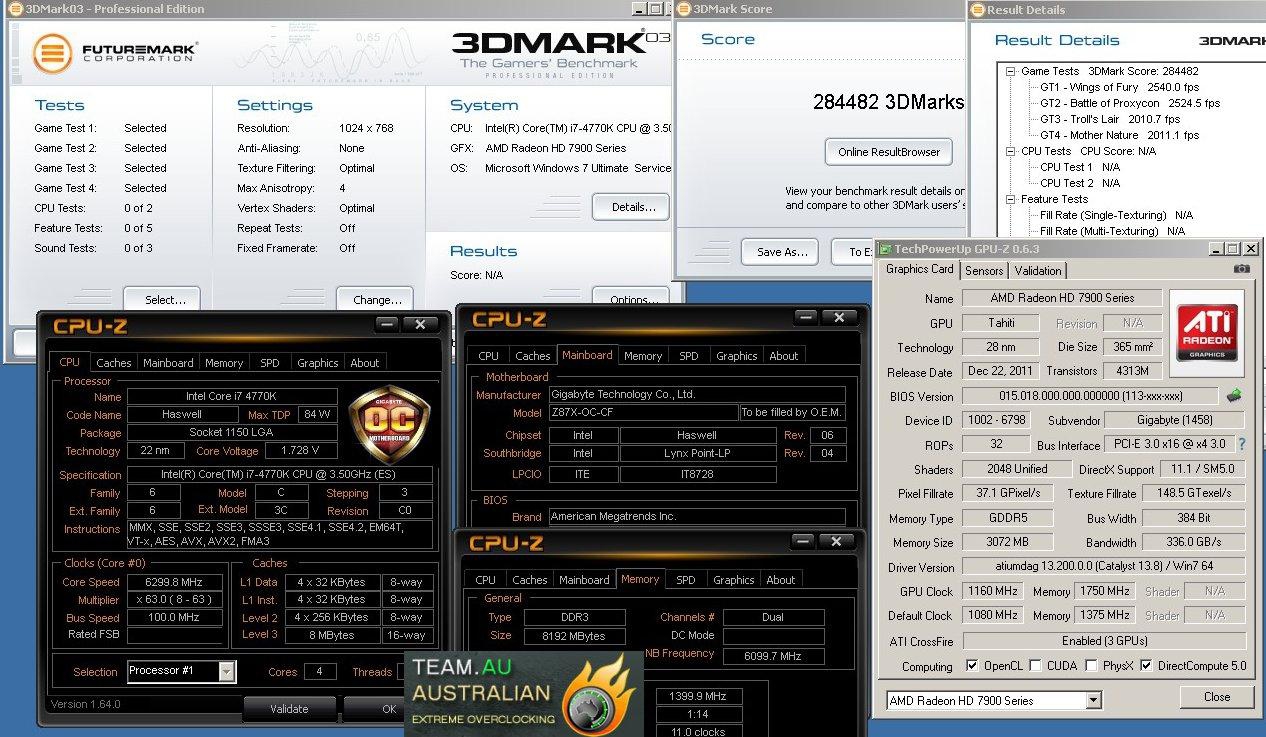Click GPU-Z screenshot camera icon
Screen dimensions: 1266x737
1242,269
